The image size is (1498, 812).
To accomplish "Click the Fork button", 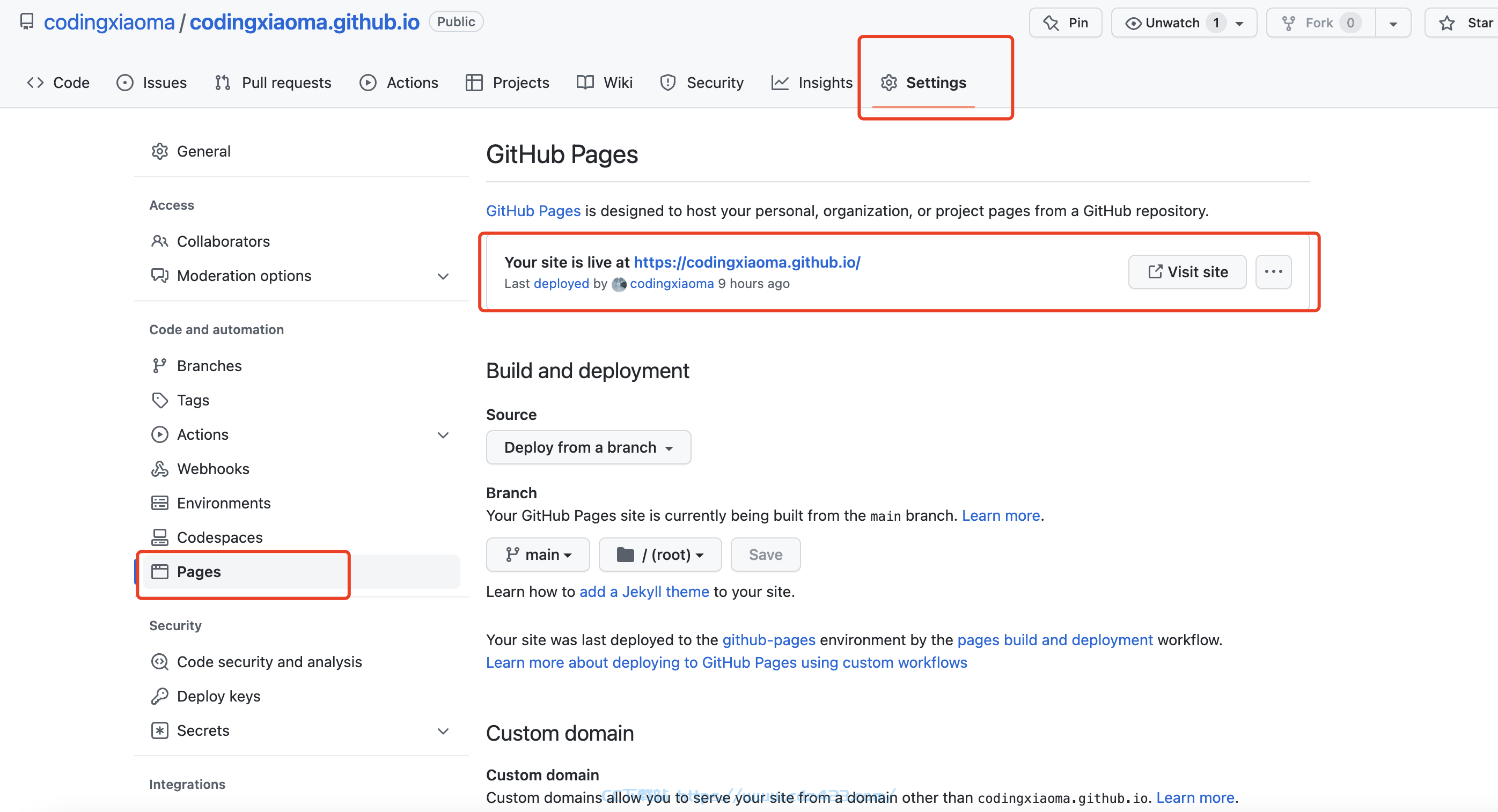I will pos(1320,23).
